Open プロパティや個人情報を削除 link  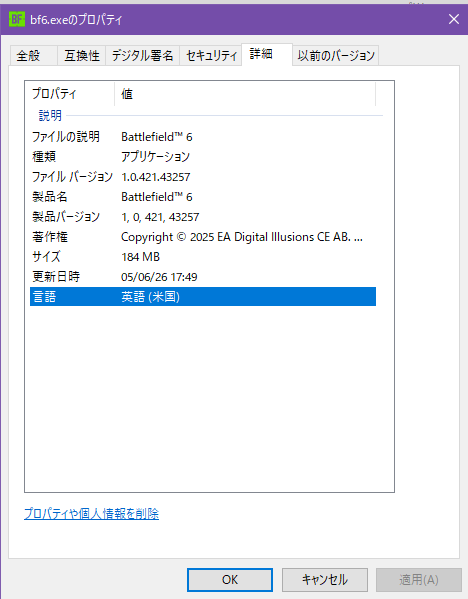(91, 513)
